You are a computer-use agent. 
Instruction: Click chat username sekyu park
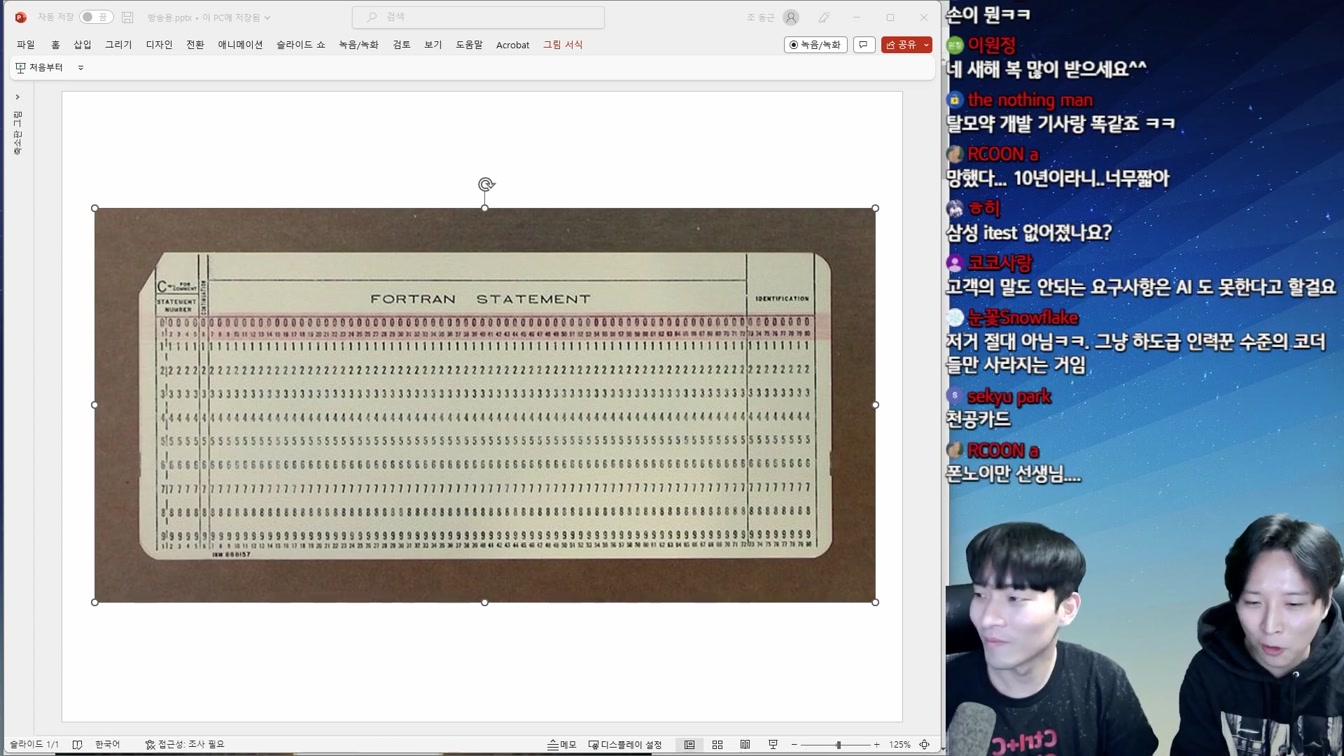click(x=1009, y=397)
